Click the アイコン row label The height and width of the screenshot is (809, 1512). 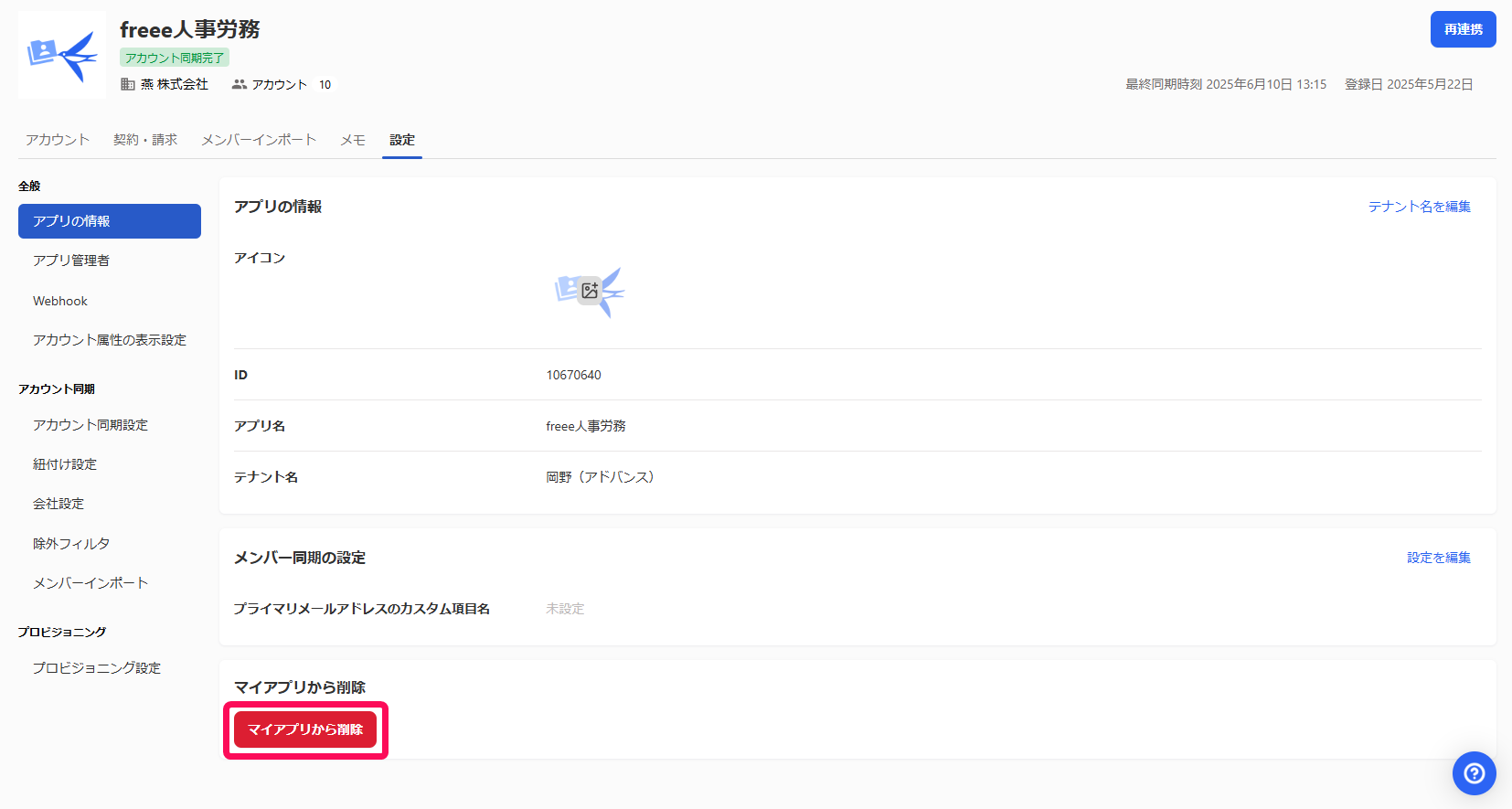tap(260, 258)
